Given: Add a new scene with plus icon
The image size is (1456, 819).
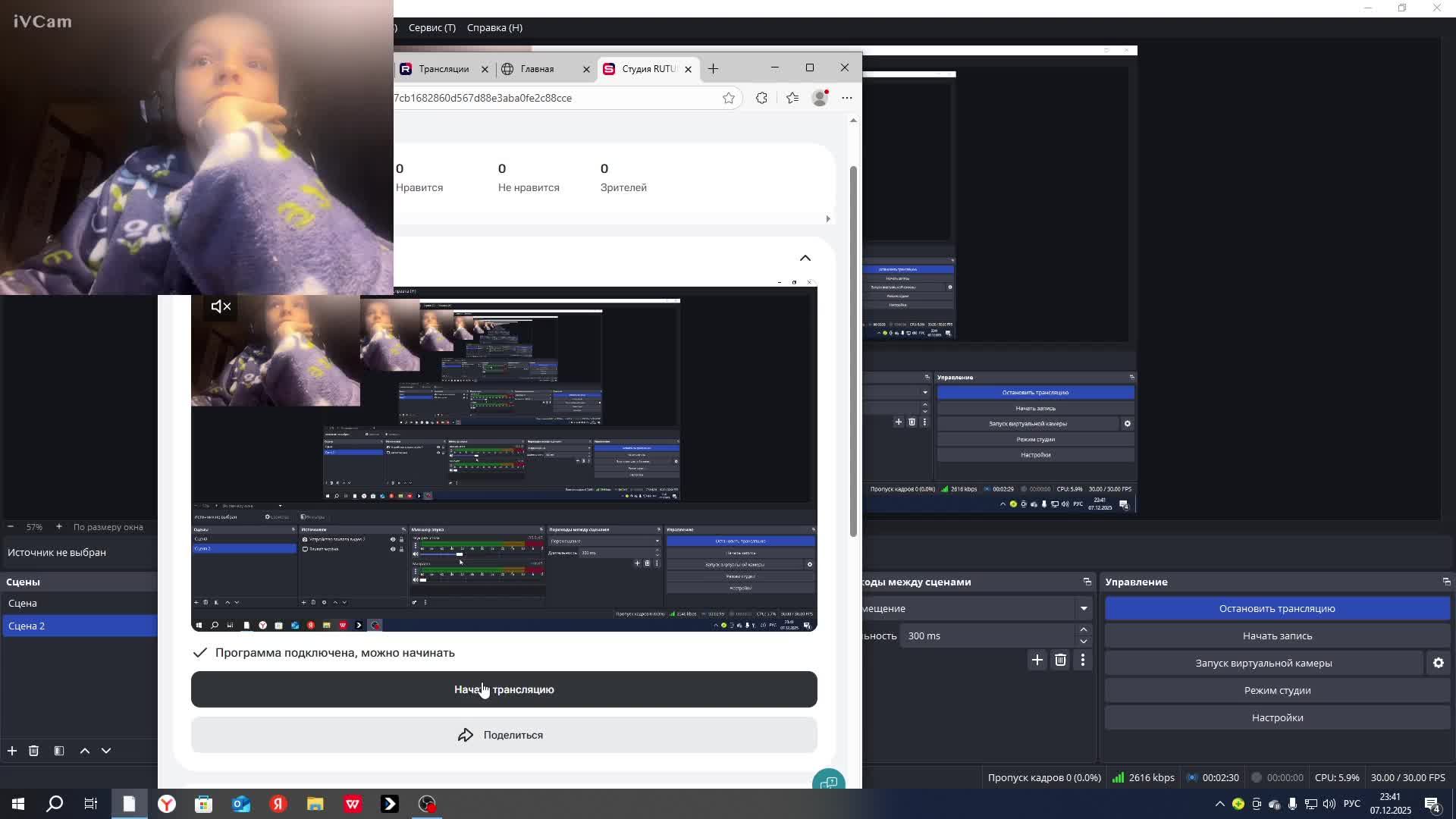Looking at the screenshot, I should [x=12, y=751].
